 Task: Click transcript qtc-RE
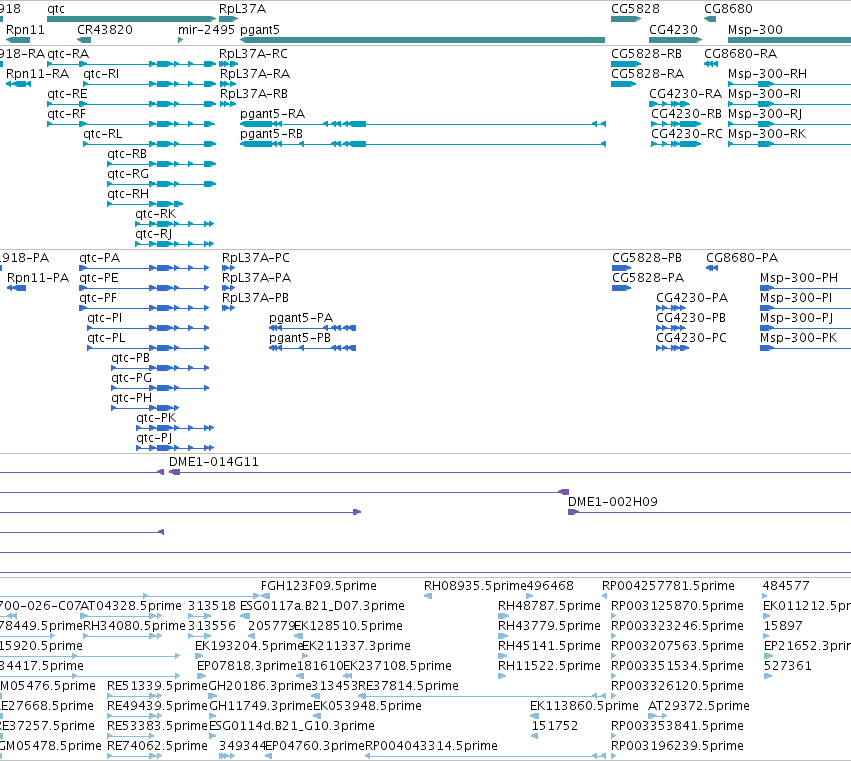pyautogui.click(x=131, y=104)
